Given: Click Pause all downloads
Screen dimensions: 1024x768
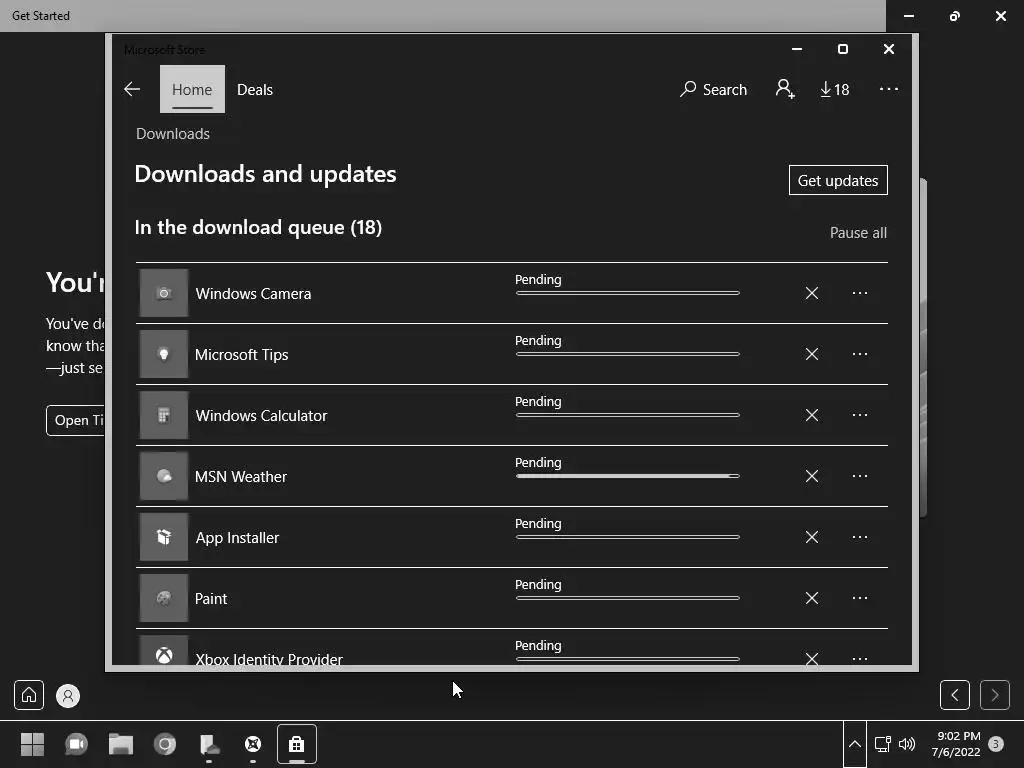Looking at the screenshot, I should [858, 232].
